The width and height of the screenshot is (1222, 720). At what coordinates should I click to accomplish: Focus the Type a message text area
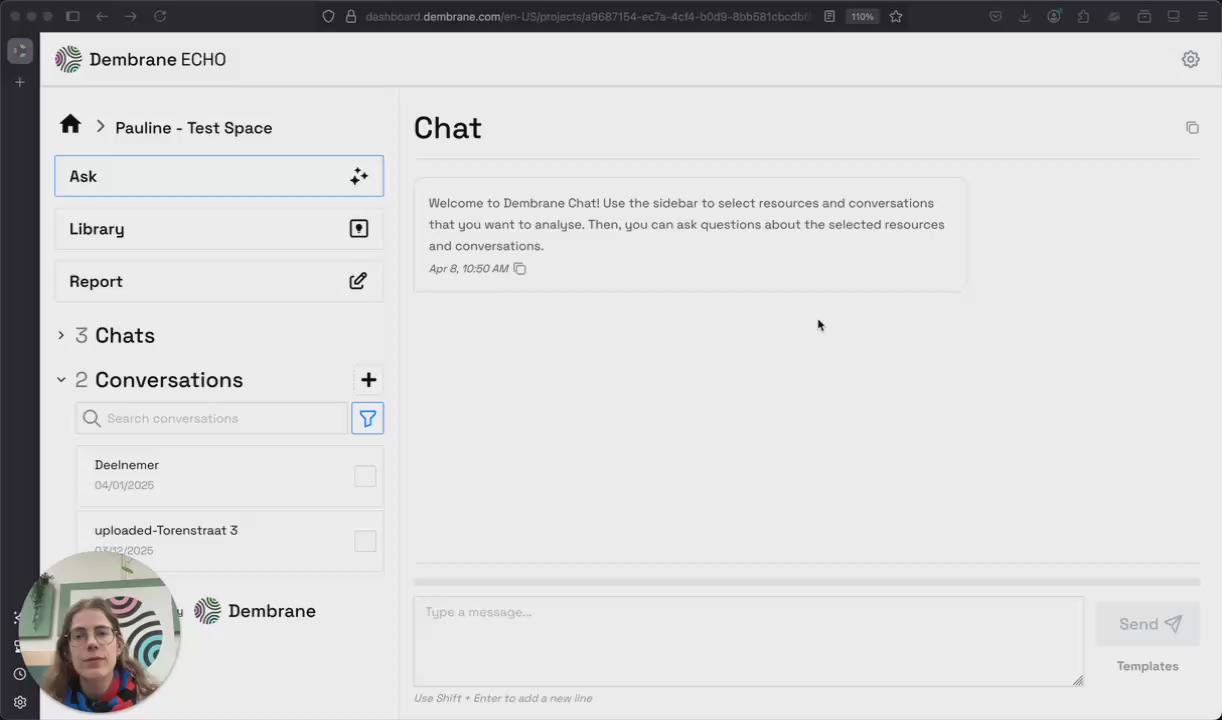click(748, 641)
